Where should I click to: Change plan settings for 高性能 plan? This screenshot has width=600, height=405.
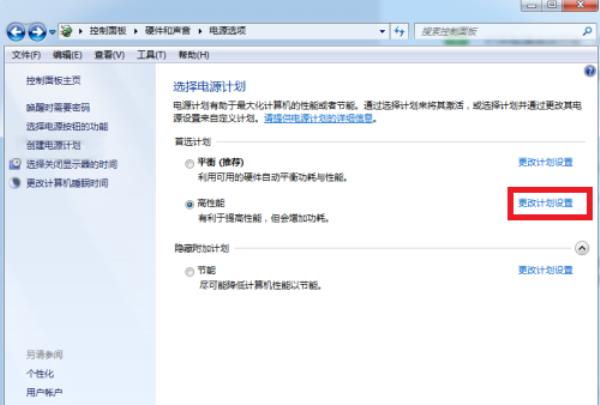pos(545,203)
